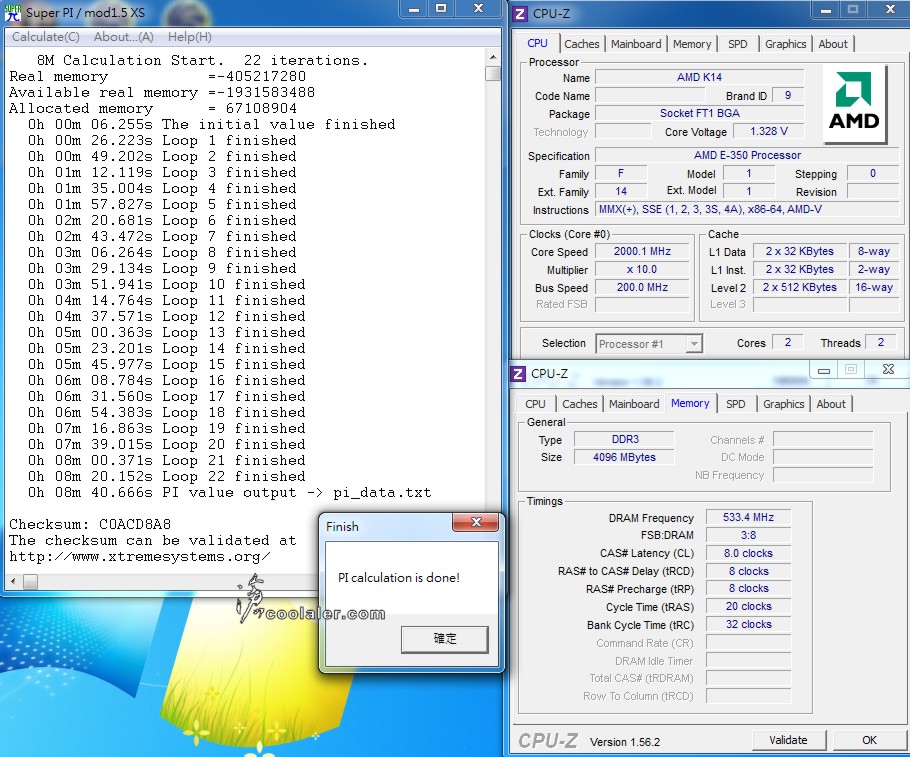Click the horizontal scrollbar thumb in Super PI
The image size is (910, 757).
30,581
